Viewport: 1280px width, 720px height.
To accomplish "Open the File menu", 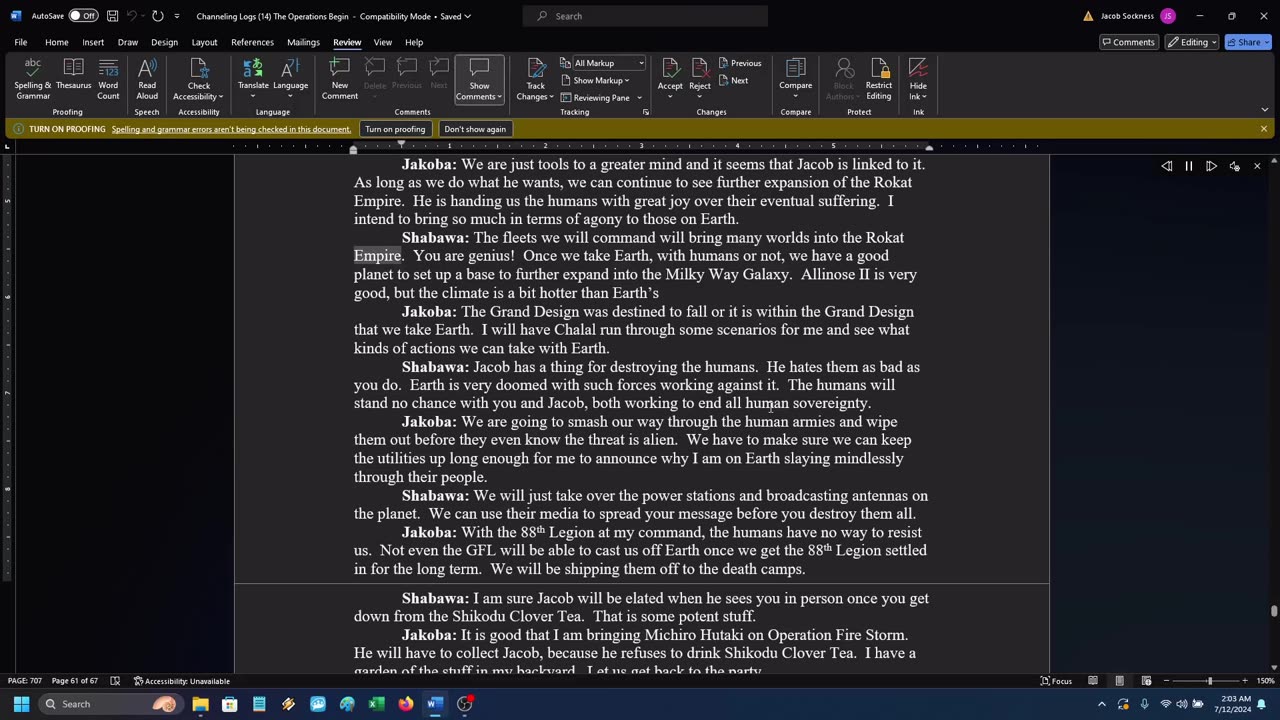I will (x=20, y=42).
